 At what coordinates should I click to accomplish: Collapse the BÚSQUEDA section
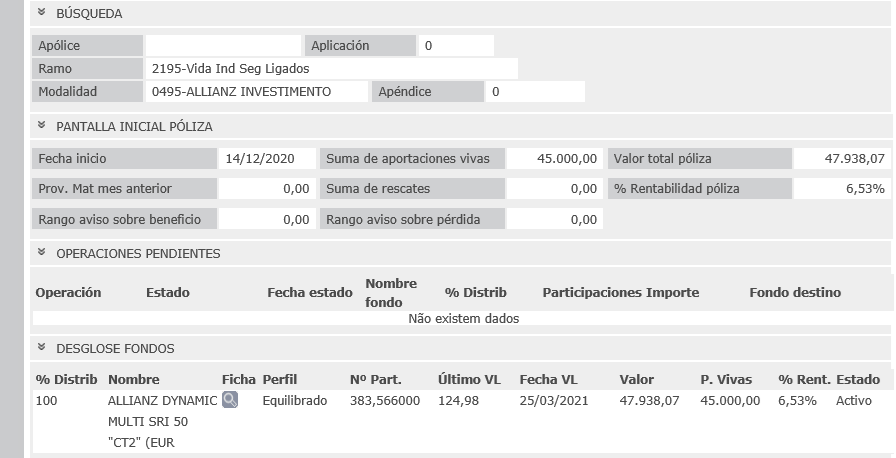coord(42,14)
